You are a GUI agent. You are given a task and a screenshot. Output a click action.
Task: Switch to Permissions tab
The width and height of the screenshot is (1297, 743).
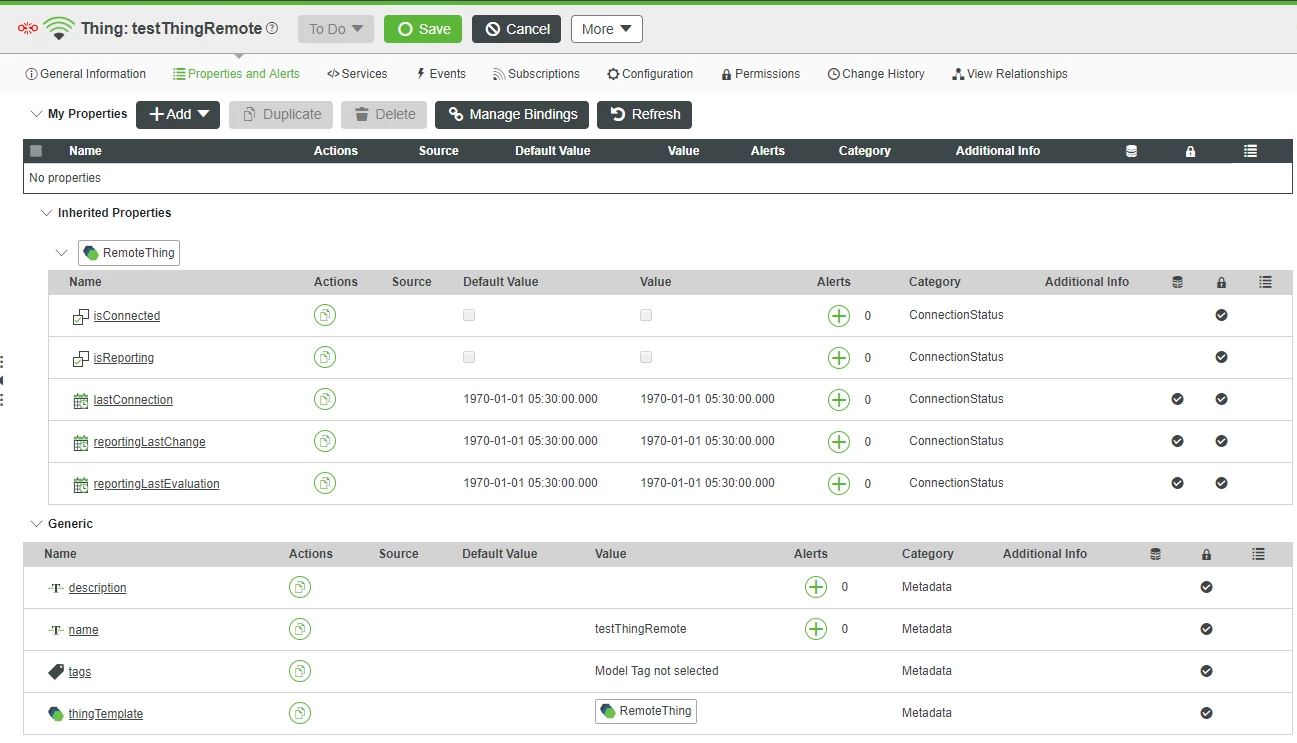[761, 74]
